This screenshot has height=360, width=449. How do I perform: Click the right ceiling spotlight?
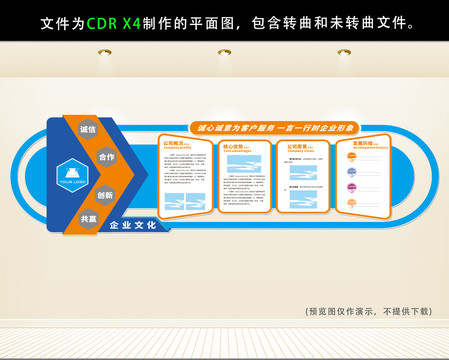click(344, 52)
